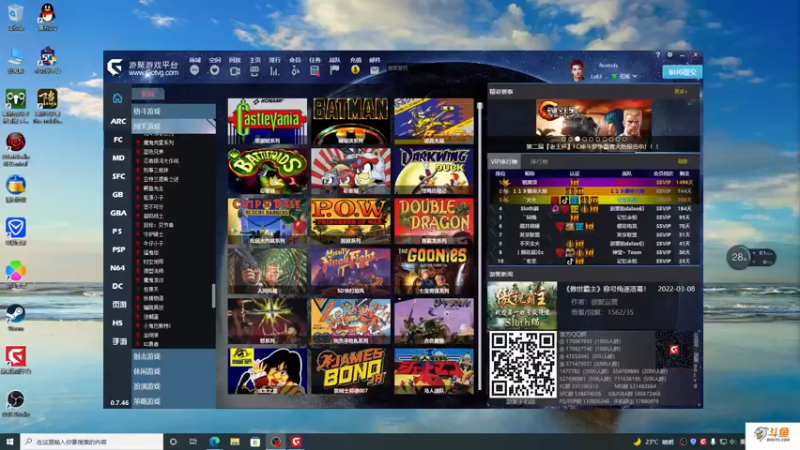The height and width of the screenshot is (450, 800).
Task: Click the game grid vertical scrollbar
Action: click(480, 245)
